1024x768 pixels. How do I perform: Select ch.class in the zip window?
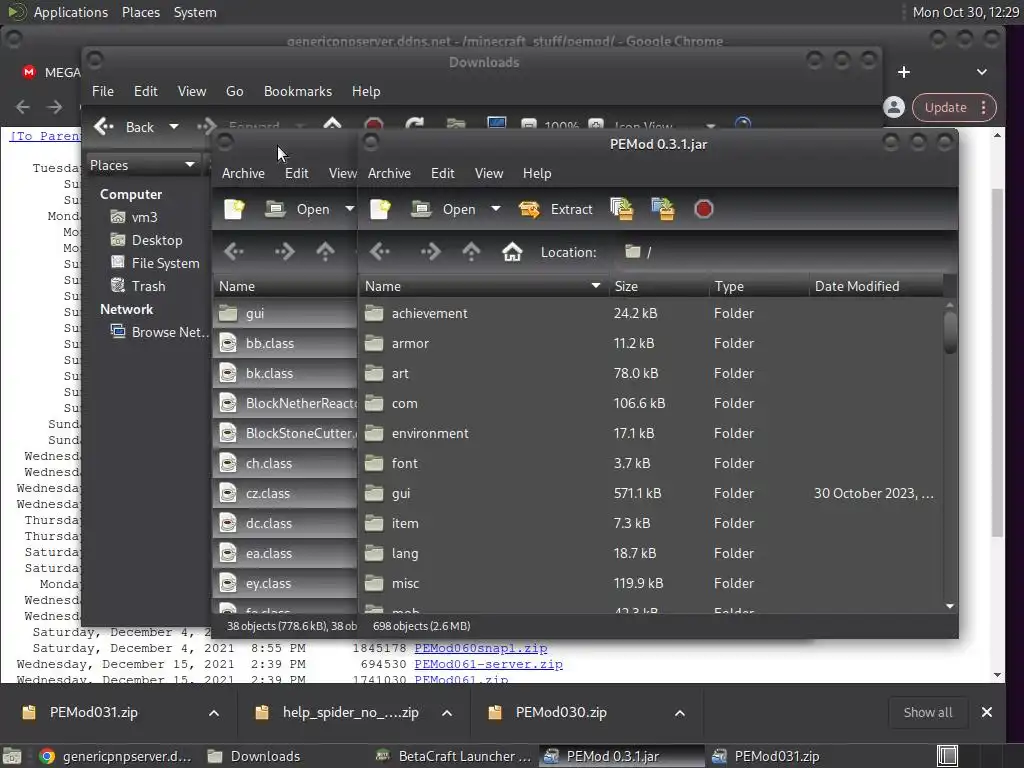click(285, 464)
